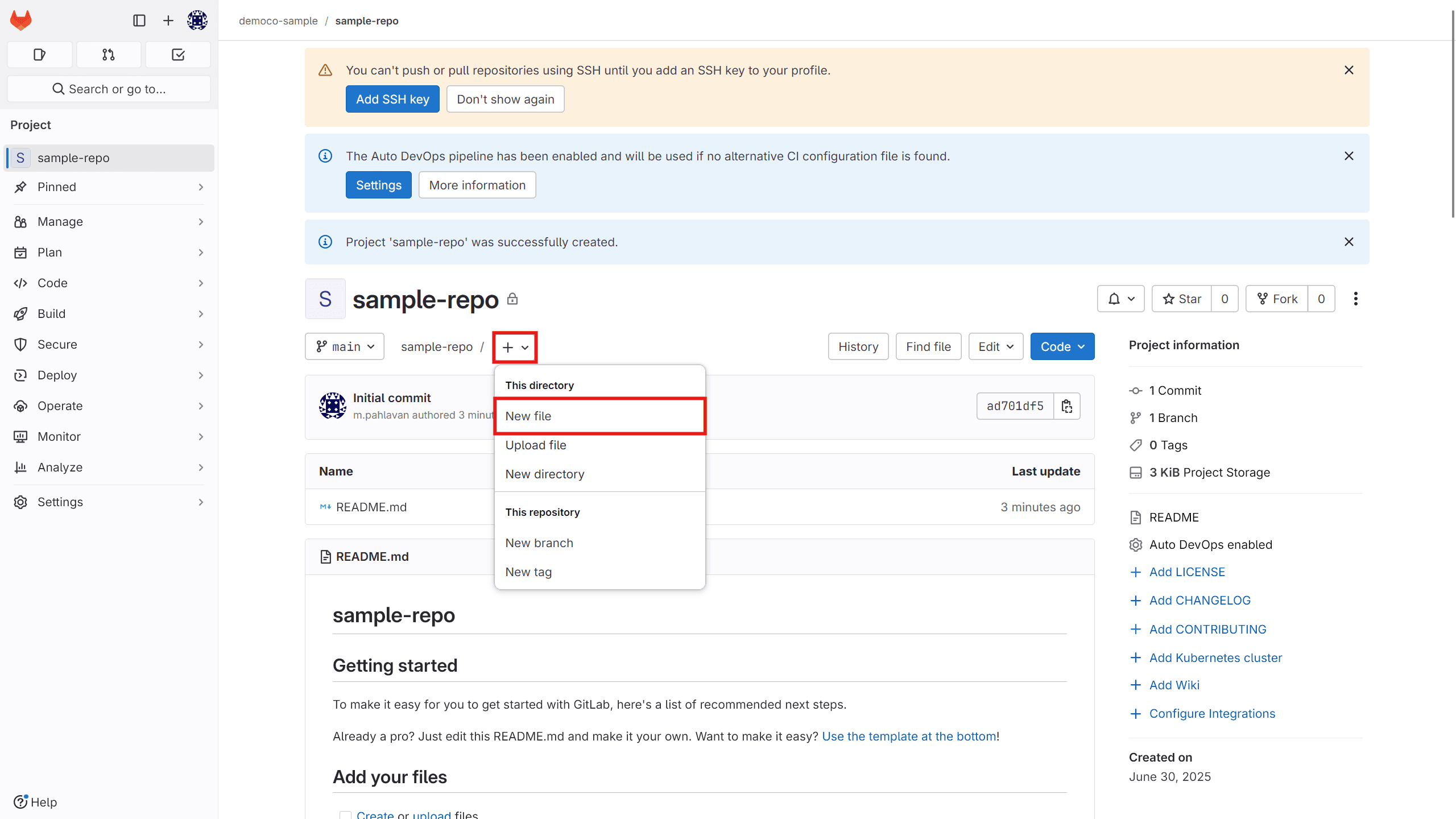Open the project actions kebab menu

[x=1356, y=299]
